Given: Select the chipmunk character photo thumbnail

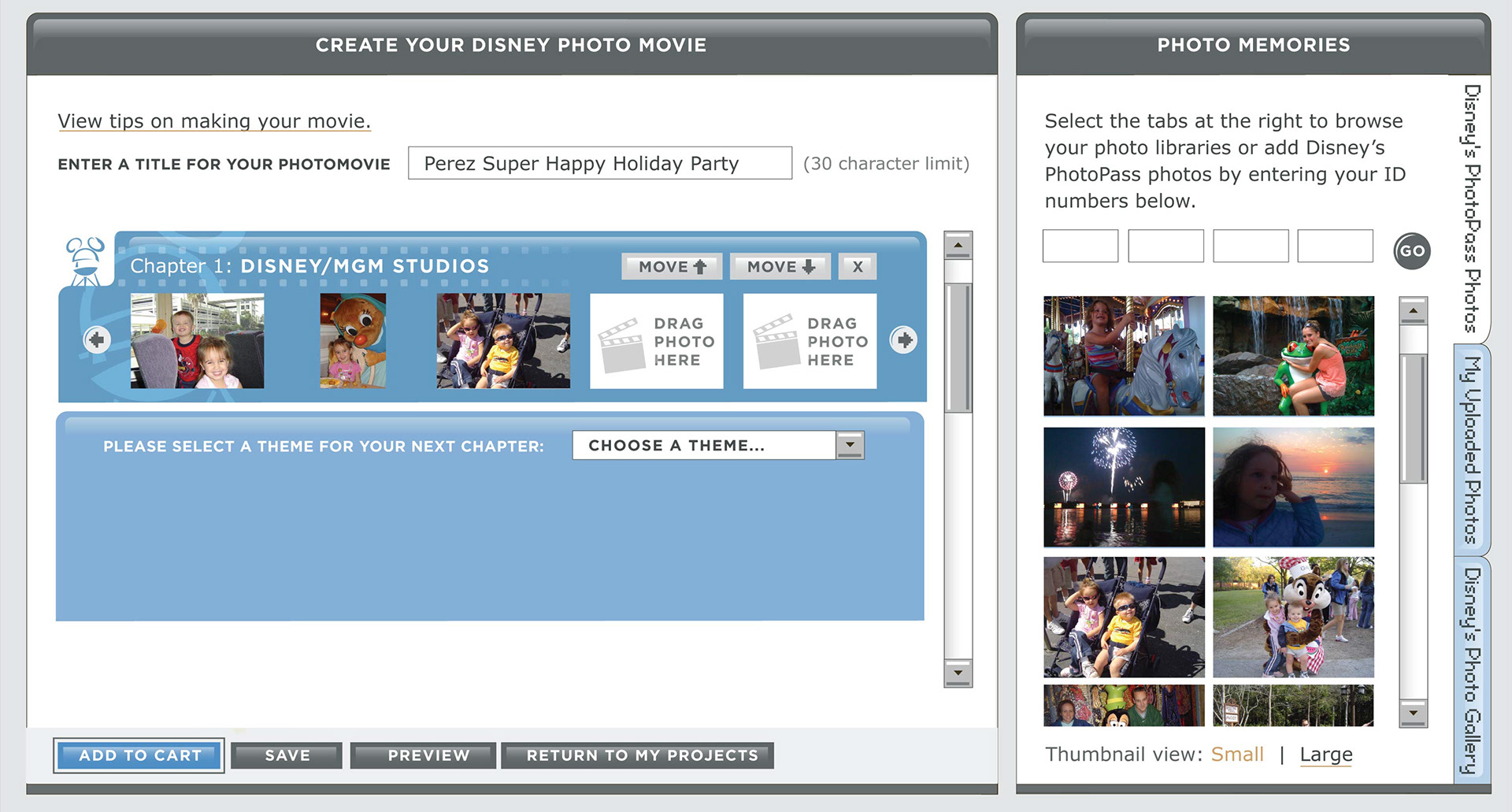Looking at the screenshot, I should [1293, 617].
